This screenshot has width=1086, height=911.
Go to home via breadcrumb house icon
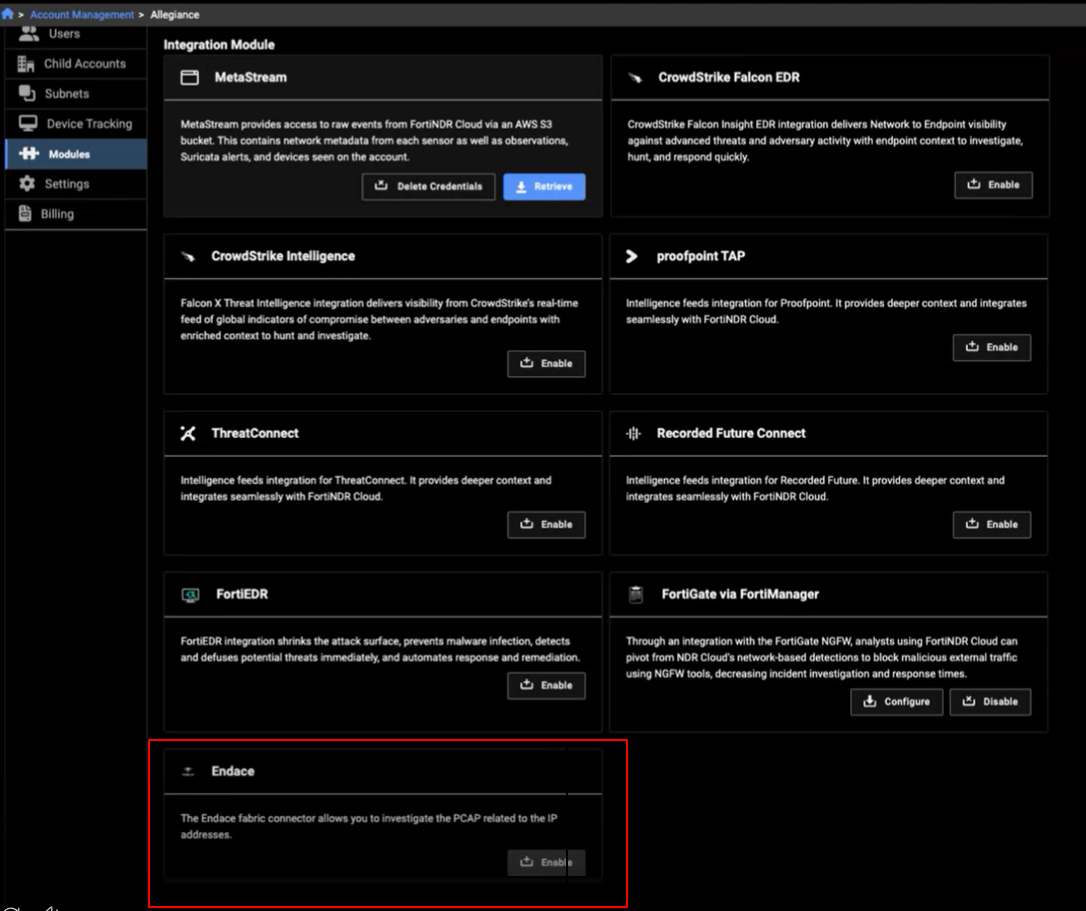8,14
